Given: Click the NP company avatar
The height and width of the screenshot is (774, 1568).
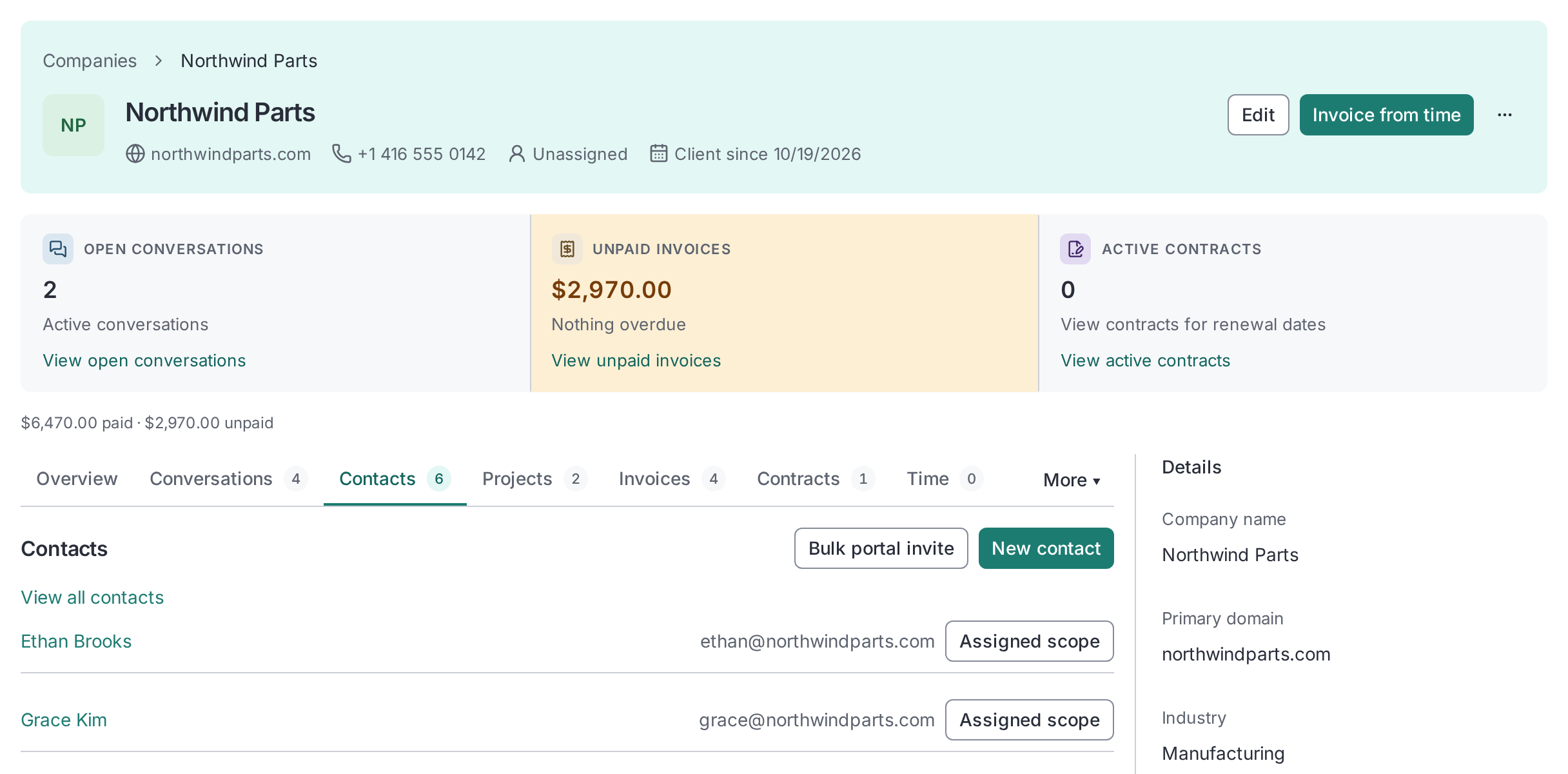Looking at the screenshot, I should click(73, 125).
